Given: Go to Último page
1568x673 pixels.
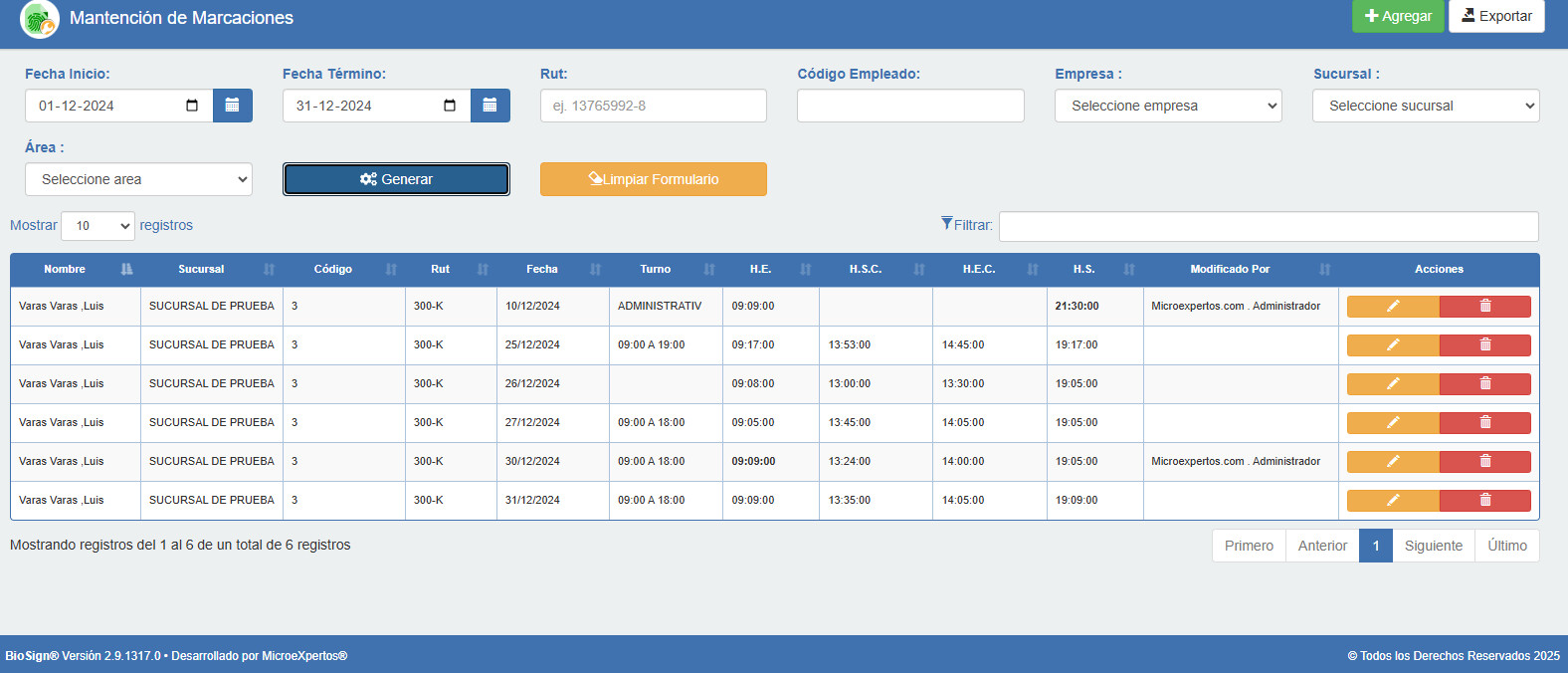Looking at the screenshot, I should coord(1507,546).
